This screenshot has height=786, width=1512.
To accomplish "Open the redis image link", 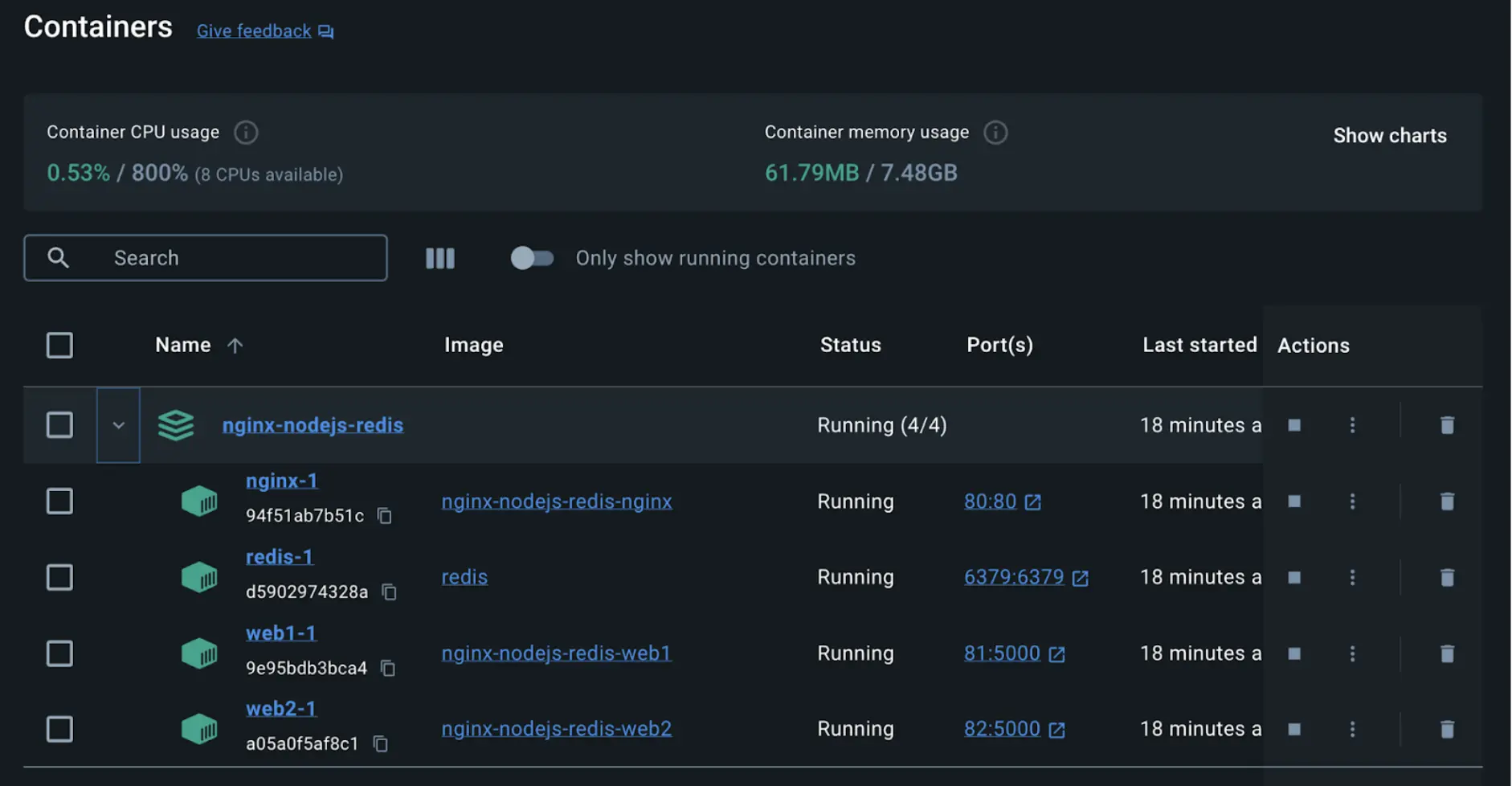I will tap(464, 576).
